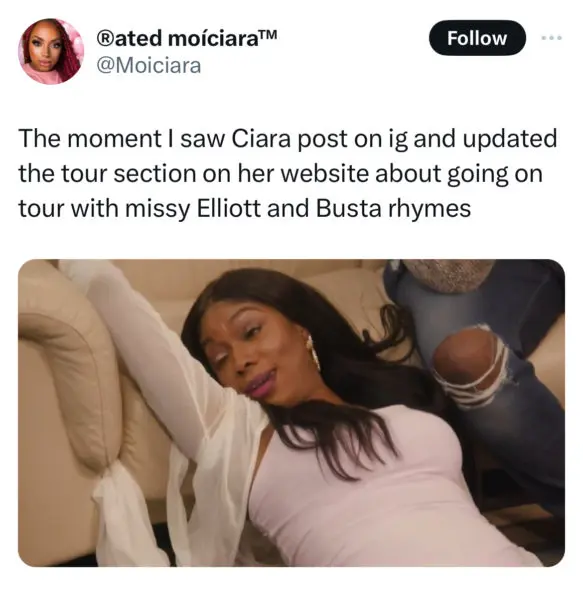This screenshot has height=600, width=583.
Task: Click the gold earring in the photo
Action: pyautogui.click(x=313, y=353)
